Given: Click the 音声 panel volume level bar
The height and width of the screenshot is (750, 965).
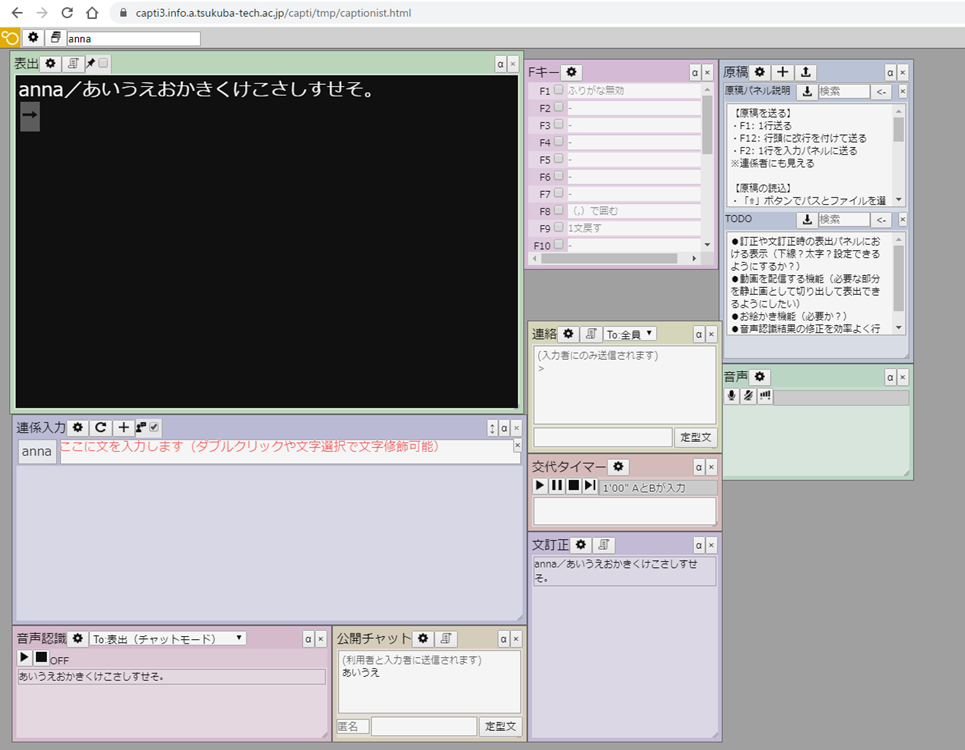Looking at the screenshot, I should coord(841,397).
